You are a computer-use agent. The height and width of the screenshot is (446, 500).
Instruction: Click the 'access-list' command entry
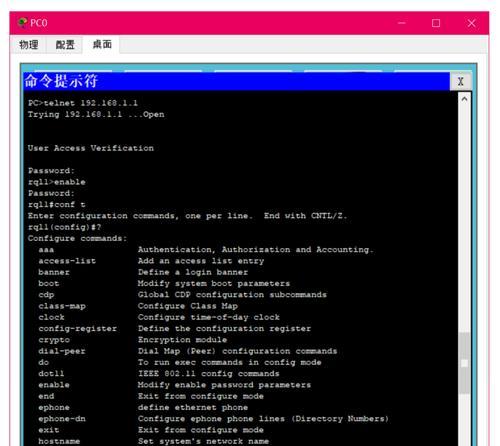[x=67, y=261]
